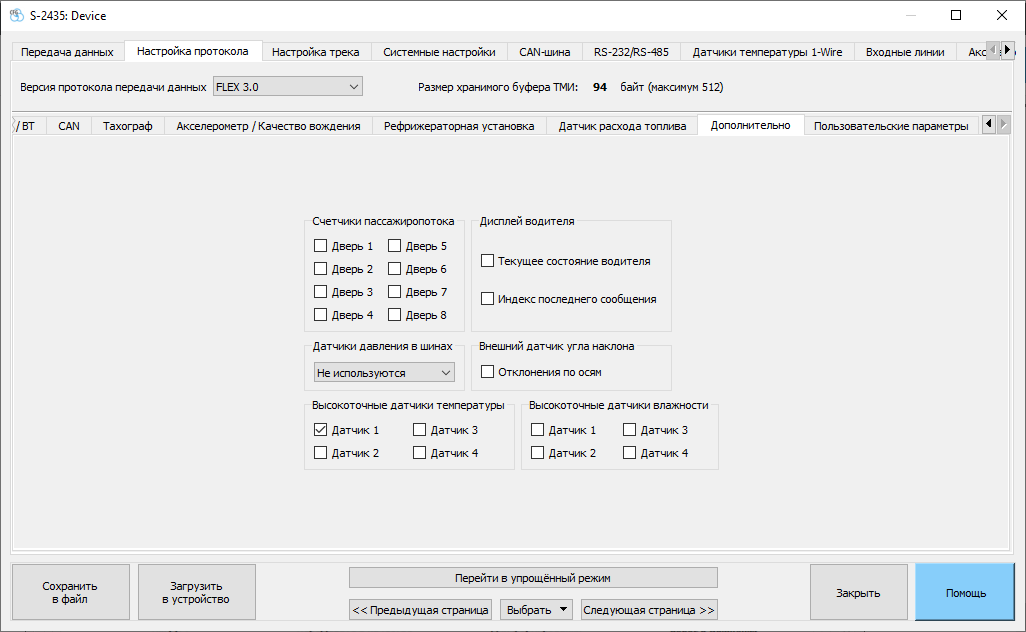
Task: Switch to the Системные настройки tab
Action: (x=439, y=52)
